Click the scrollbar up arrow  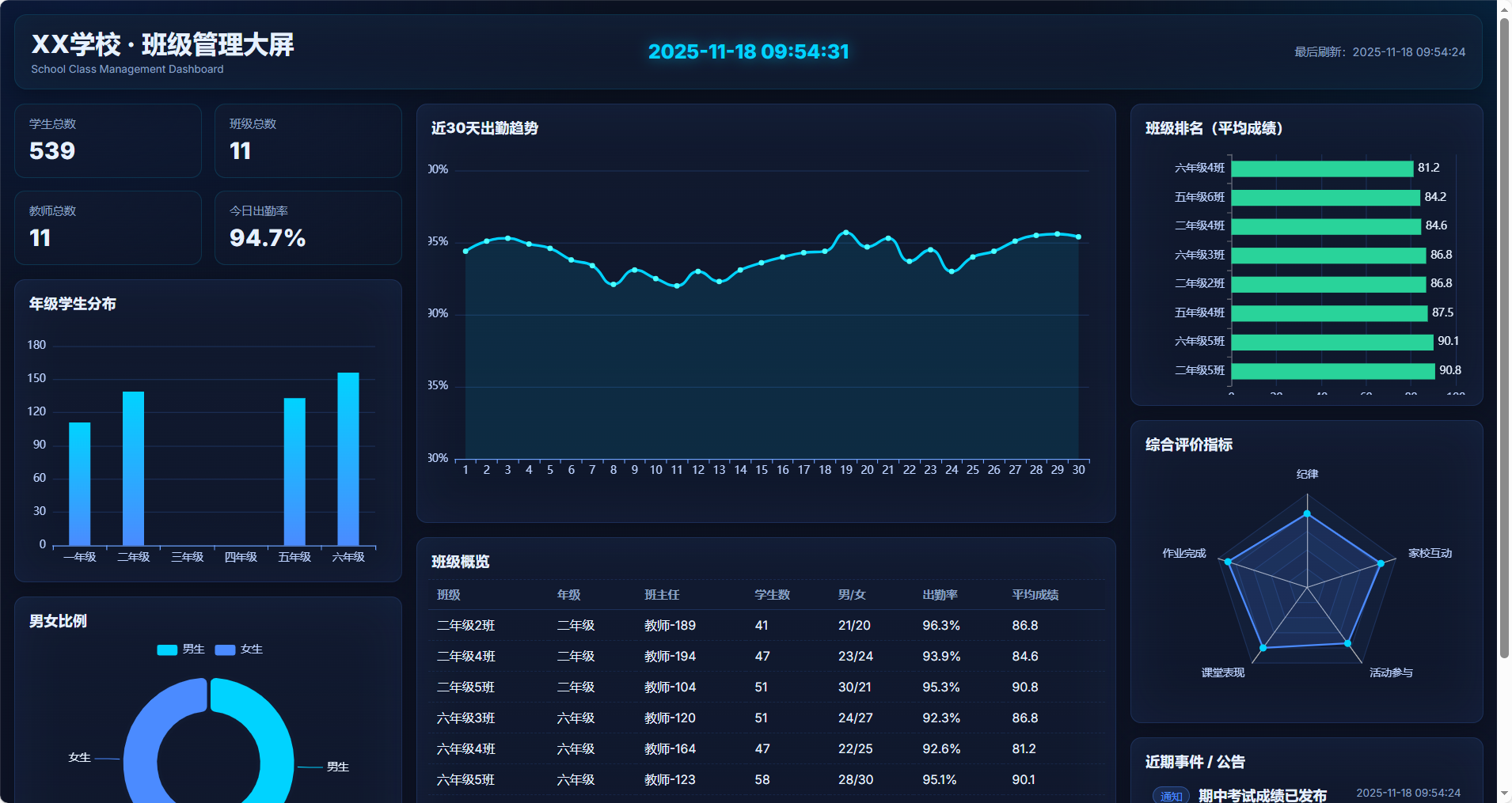[x=1504, y=7]
